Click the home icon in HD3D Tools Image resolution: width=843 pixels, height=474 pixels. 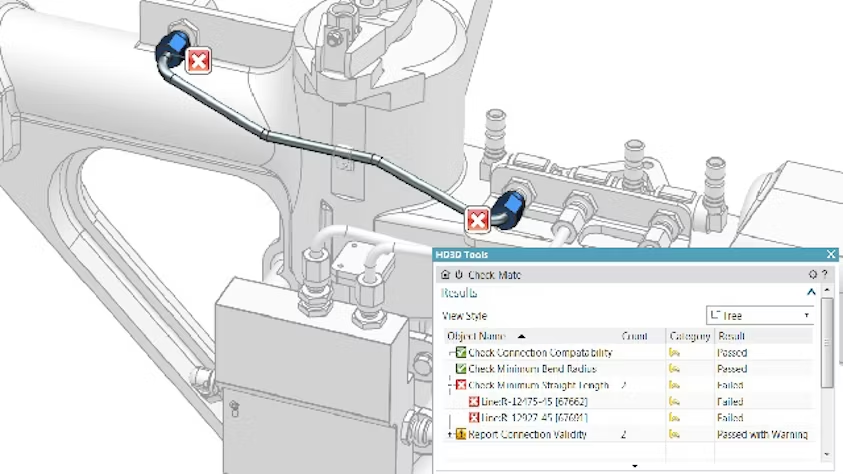[445, 275]
